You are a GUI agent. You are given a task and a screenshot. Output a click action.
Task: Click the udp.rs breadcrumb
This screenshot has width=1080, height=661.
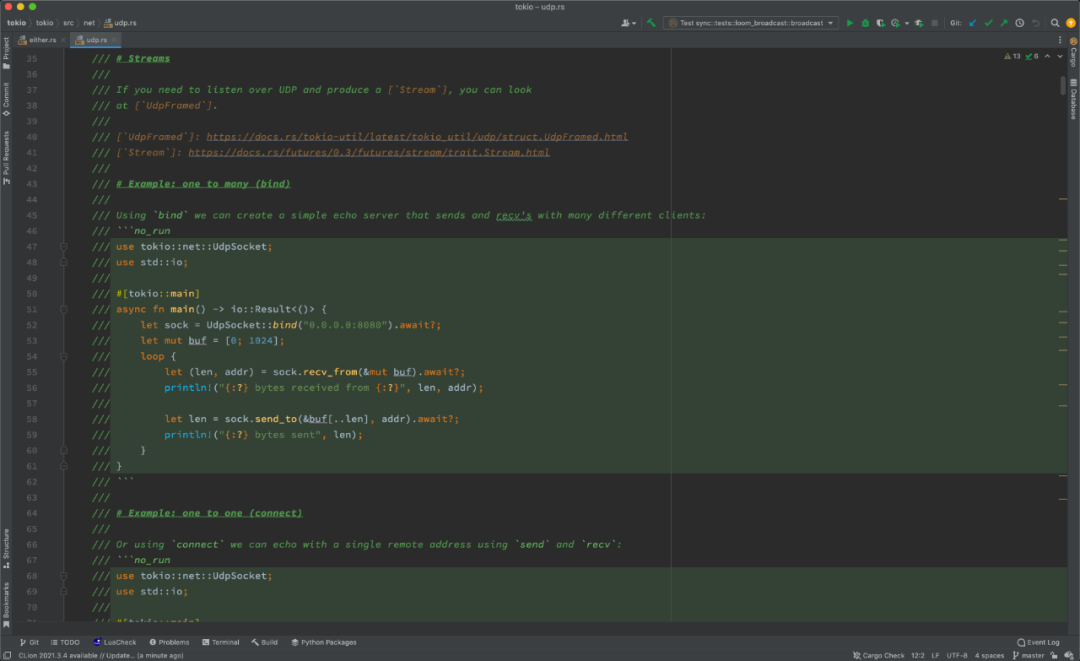[x=121, y=23]
